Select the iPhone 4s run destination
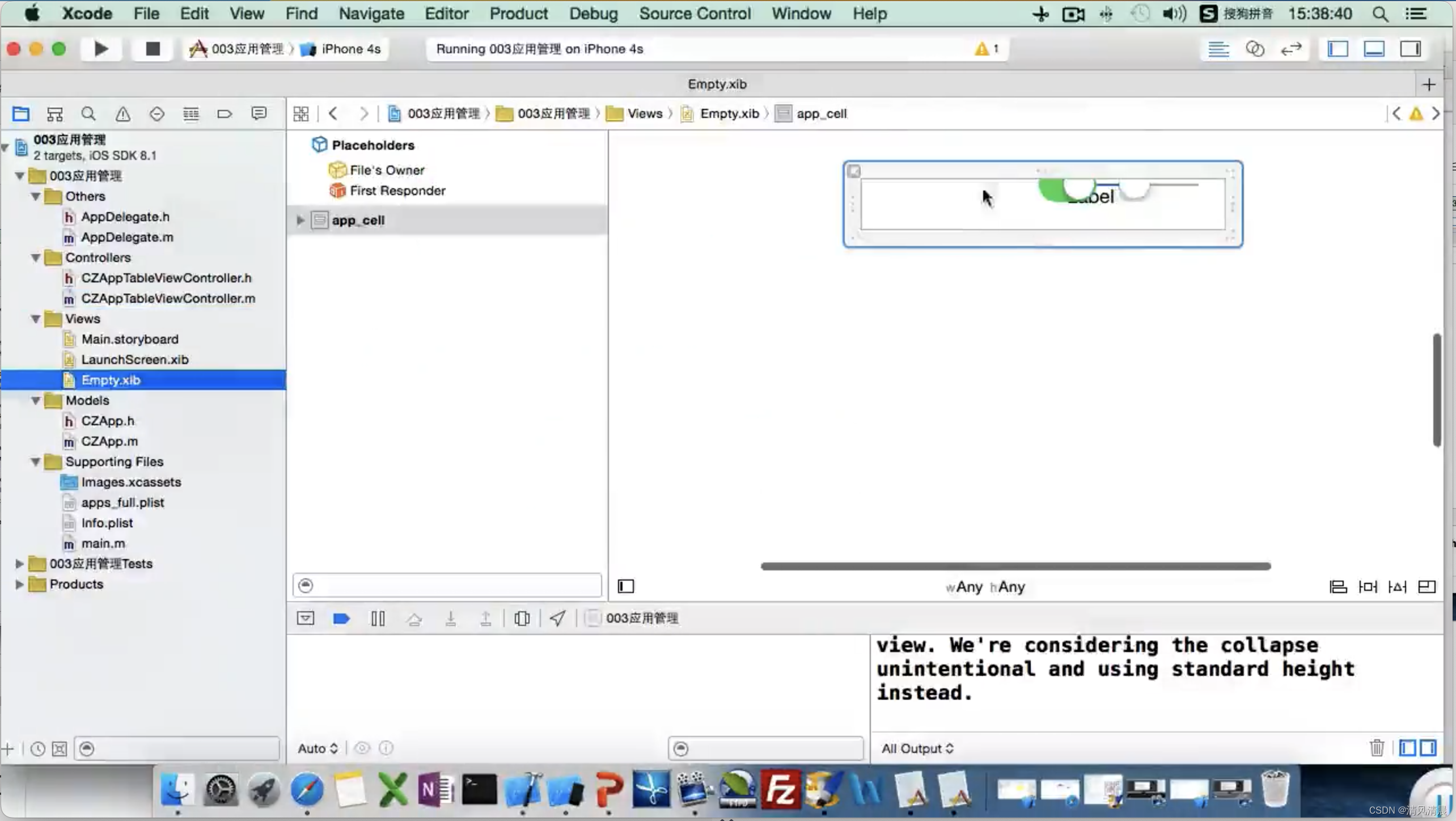Image resolution: width=1456 pixels, height=821 pixels. (x=341, y=49)
